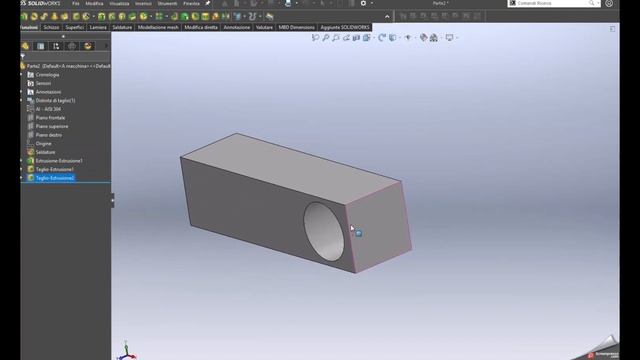Click the menu pin icon
This screenshot has width=640, height=360.
(208, 3)
